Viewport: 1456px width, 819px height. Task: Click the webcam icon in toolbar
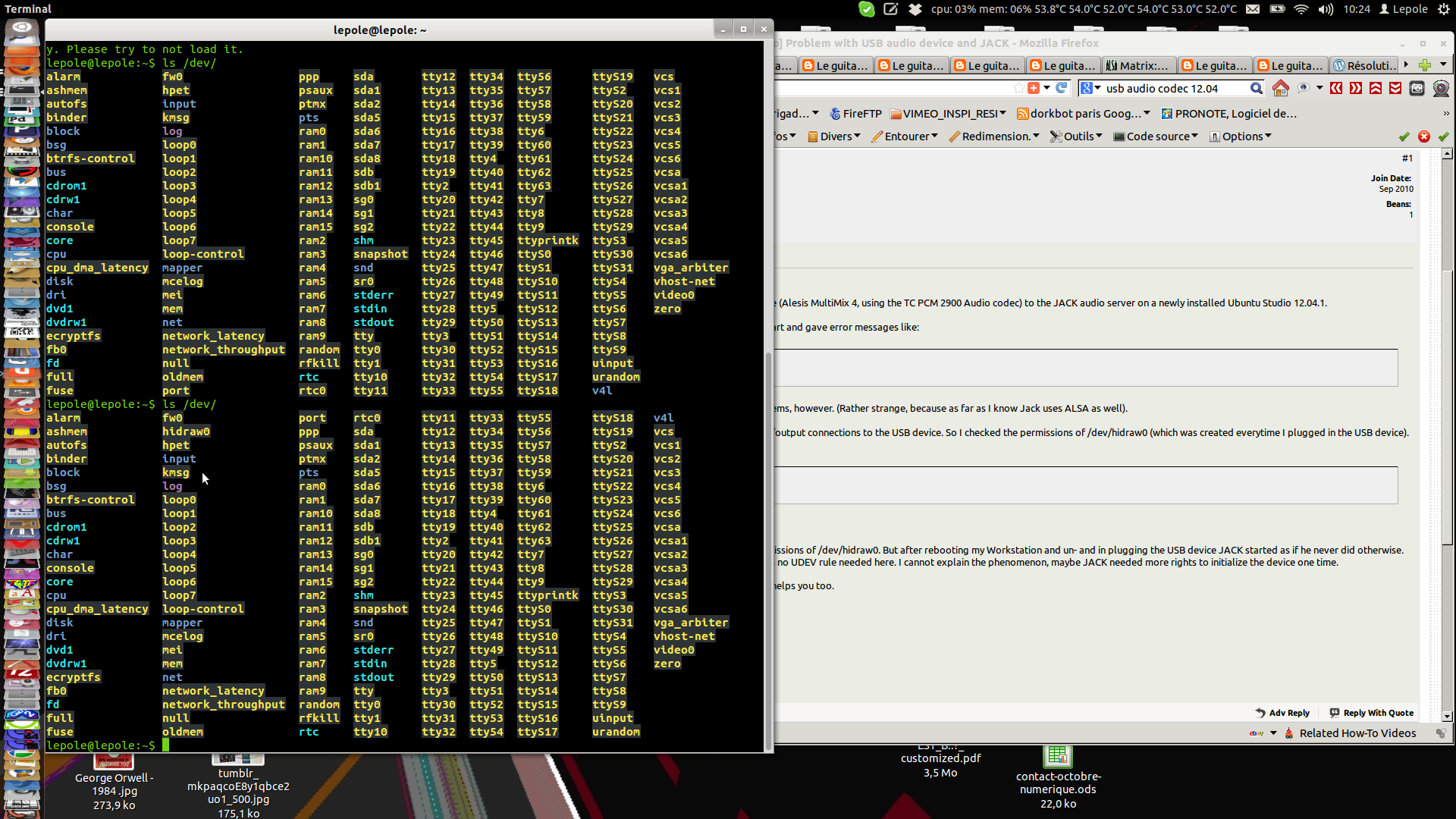tap(1441, 89)
